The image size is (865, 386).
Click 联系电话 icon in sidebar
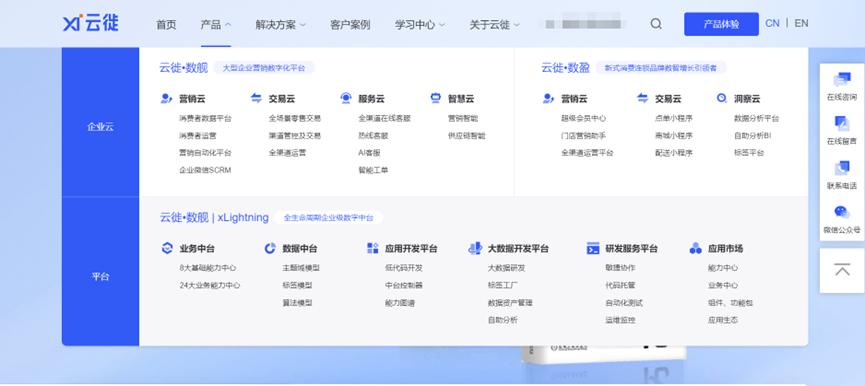842,168
